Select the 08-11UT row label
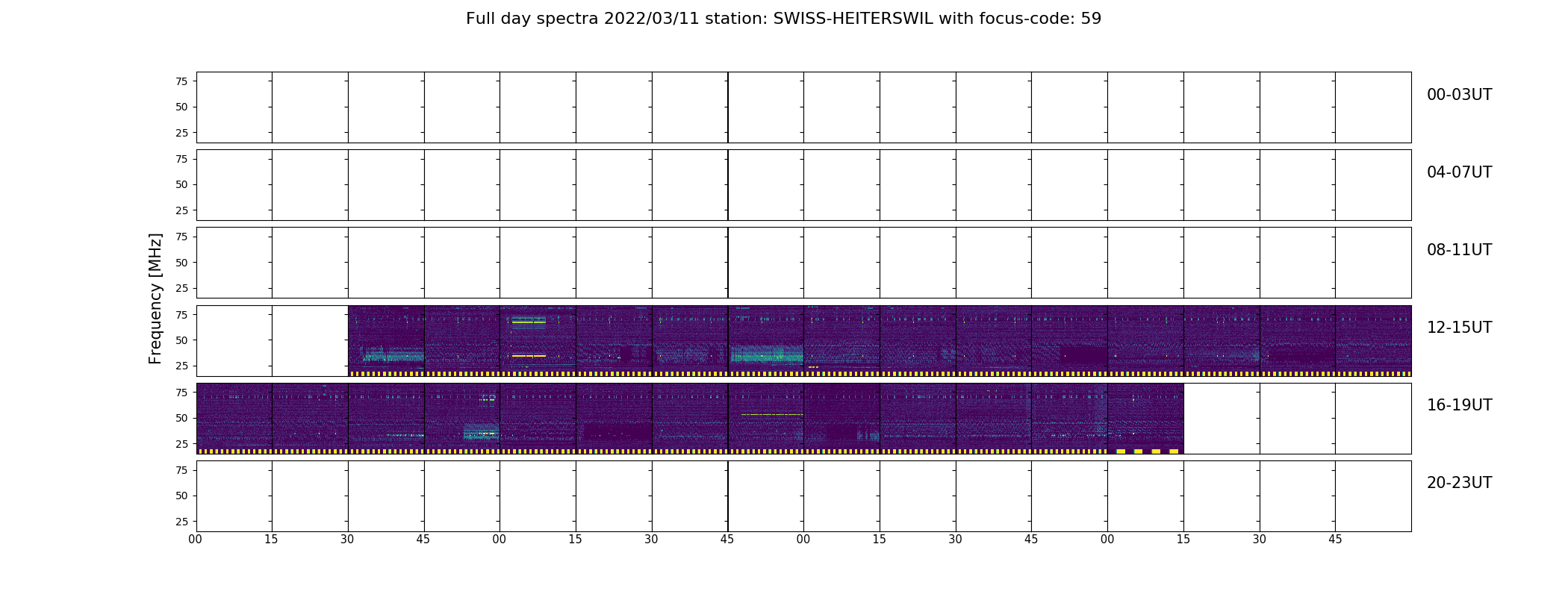The height and width of the screenshot is (597, 1568). 1459,250
